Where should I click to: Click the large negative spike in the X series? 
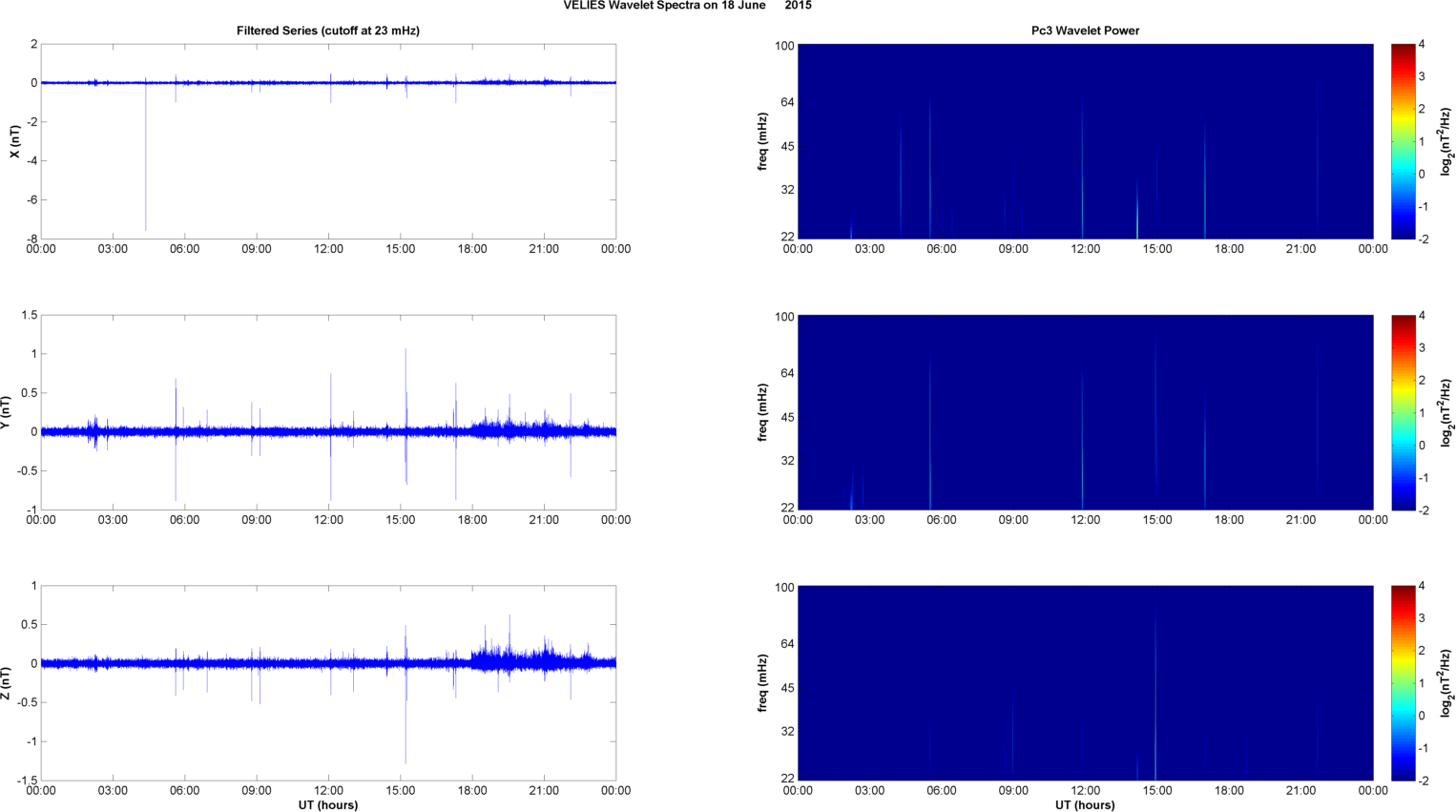(x=146, y=157)
